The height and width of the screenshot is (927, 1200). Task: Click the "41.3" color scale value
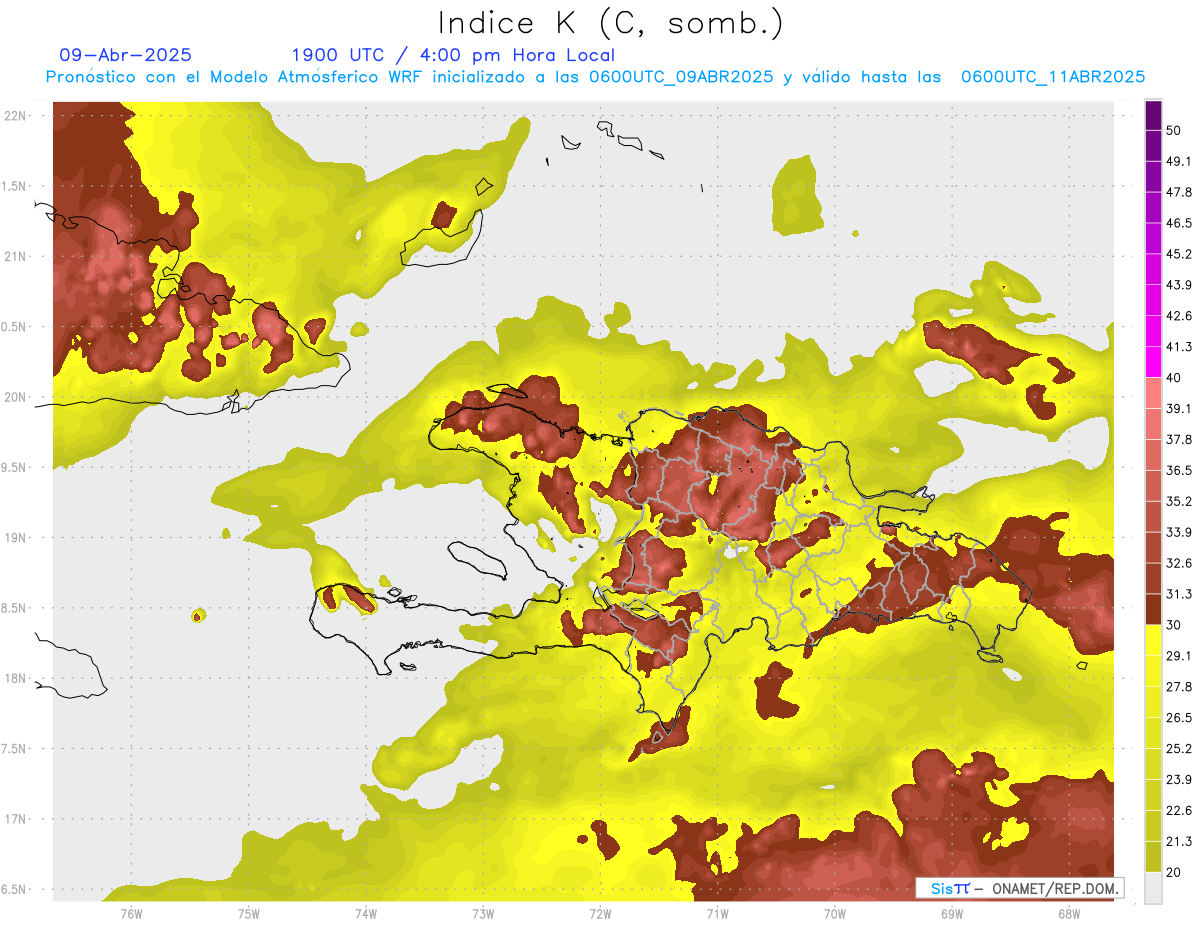[1179, 347]
